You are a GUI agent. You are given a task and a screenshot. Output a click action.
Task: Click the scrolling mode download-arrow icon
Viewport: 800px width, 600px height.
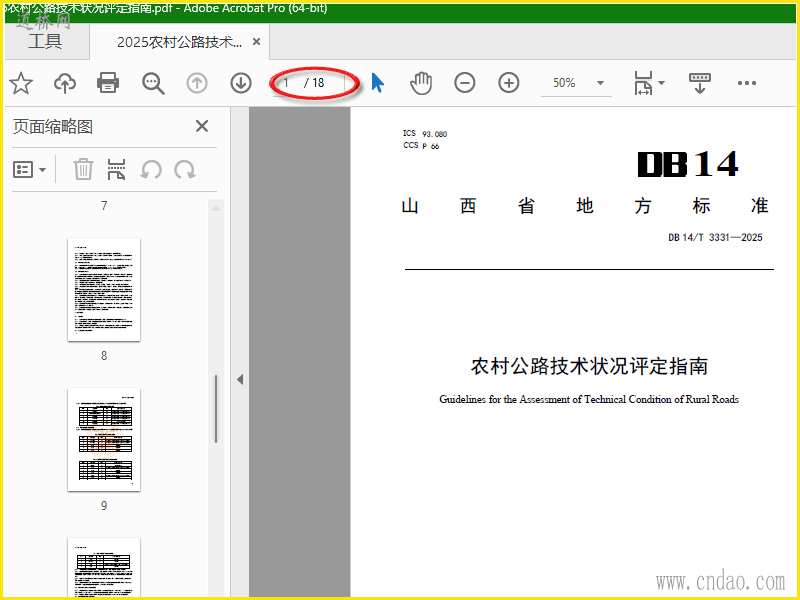[x=699, y=83]
